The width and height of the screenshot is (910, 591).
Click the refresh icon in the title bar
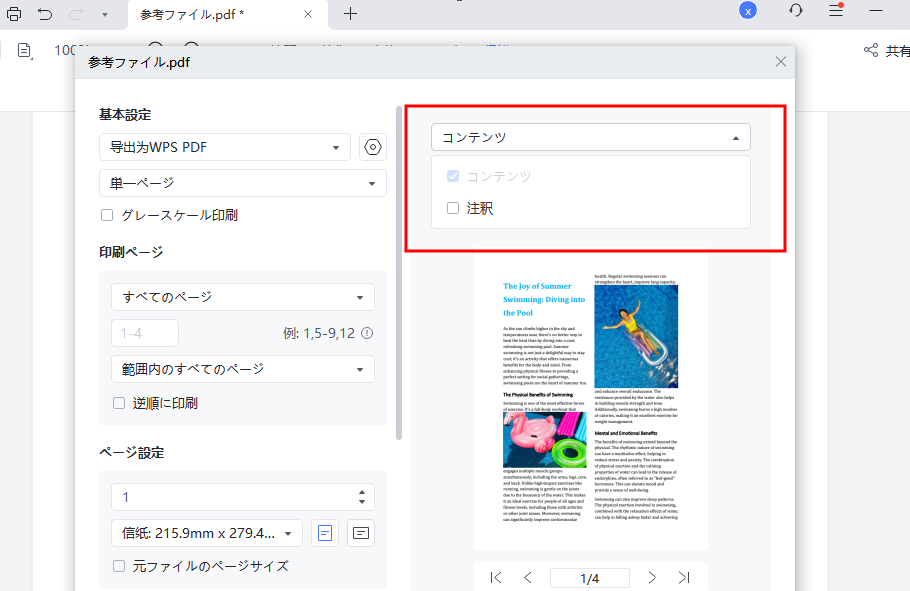[x=795, y=10]
